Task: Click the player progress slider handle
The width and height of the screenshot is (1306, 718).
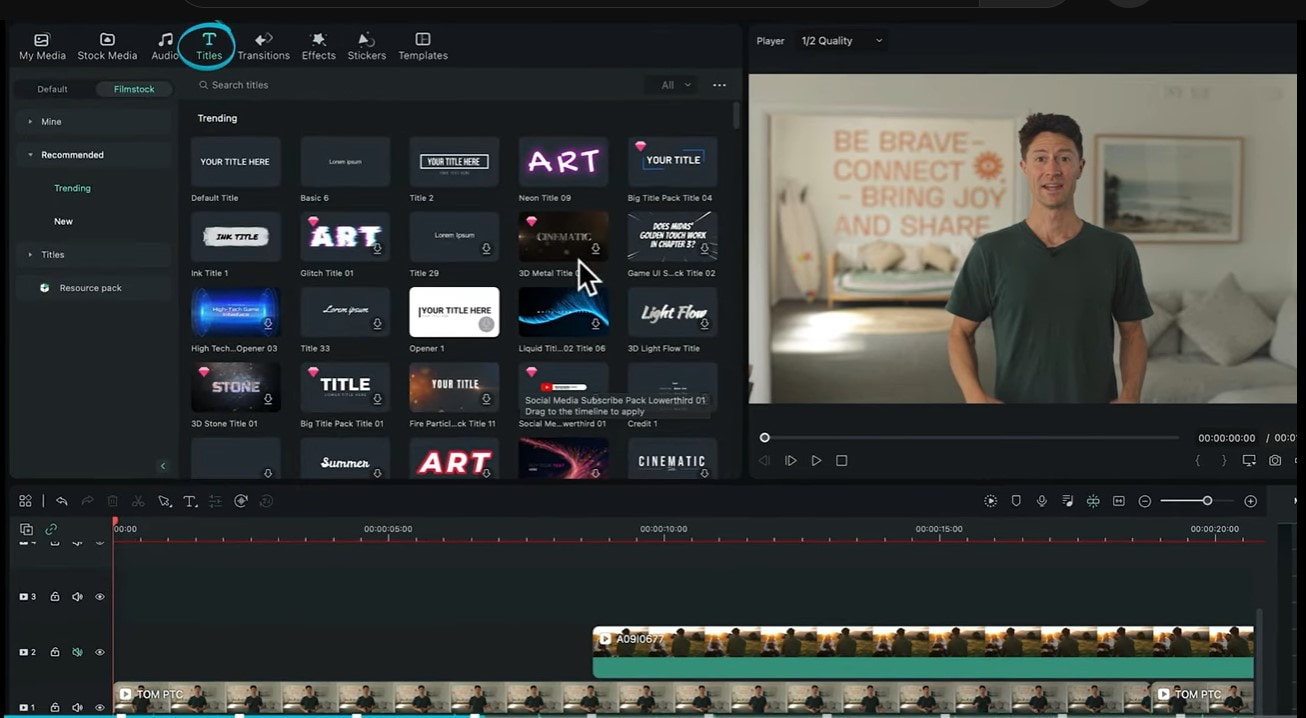Action: (765, 438)
